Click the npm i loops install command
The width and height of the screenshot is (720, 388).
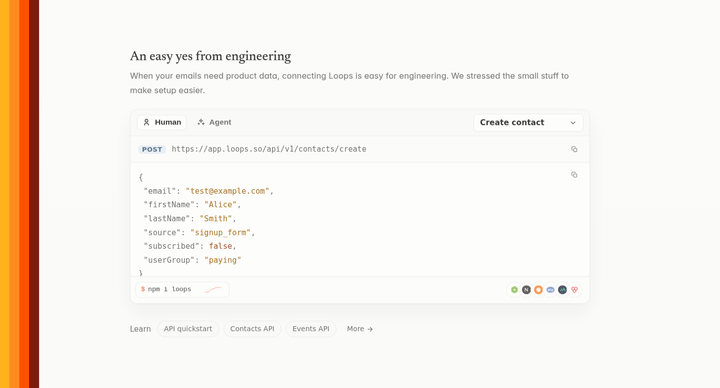pyautogui.click(x=182, y=290)
